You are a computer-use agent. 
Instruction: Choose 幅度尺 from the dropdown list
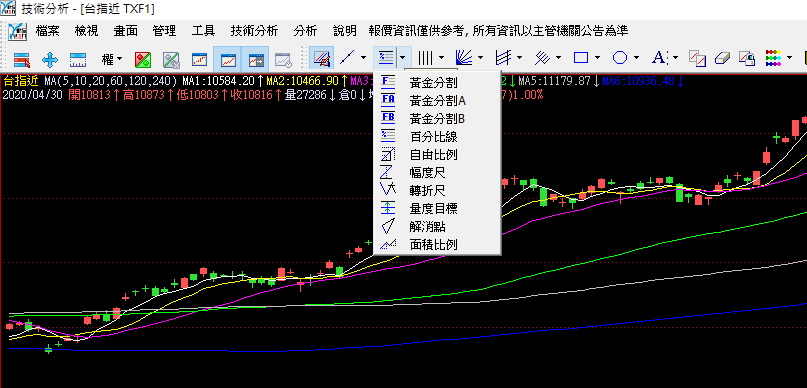(437, 172)
